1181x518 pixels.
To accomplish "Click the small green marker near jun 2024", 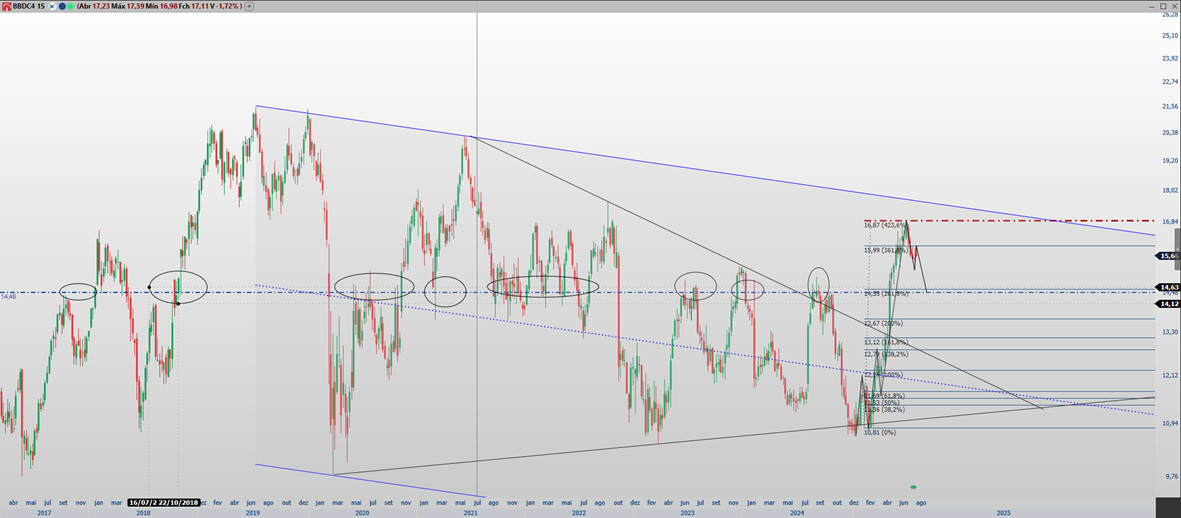I will [x=913, y=486].
